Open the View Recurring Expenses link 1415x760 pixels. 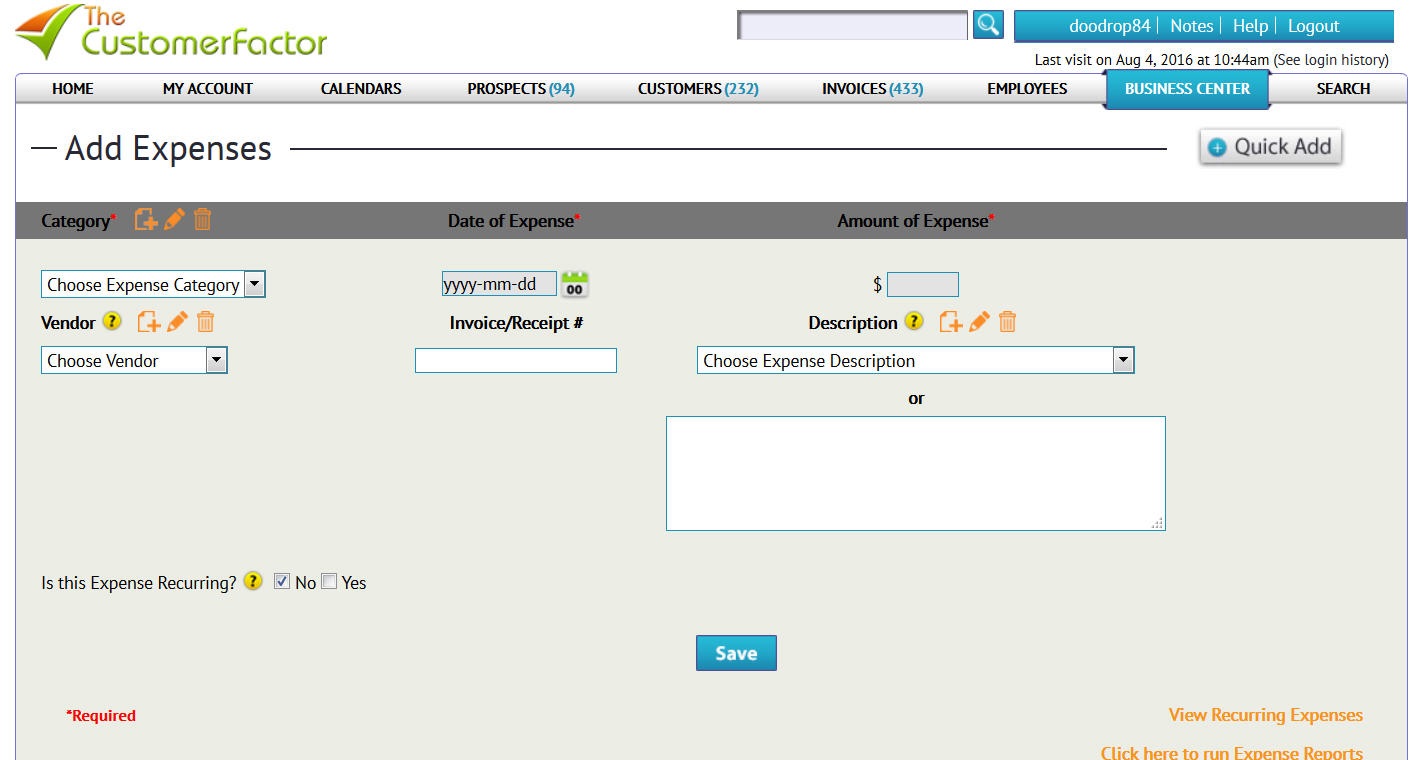(1265, 715)
